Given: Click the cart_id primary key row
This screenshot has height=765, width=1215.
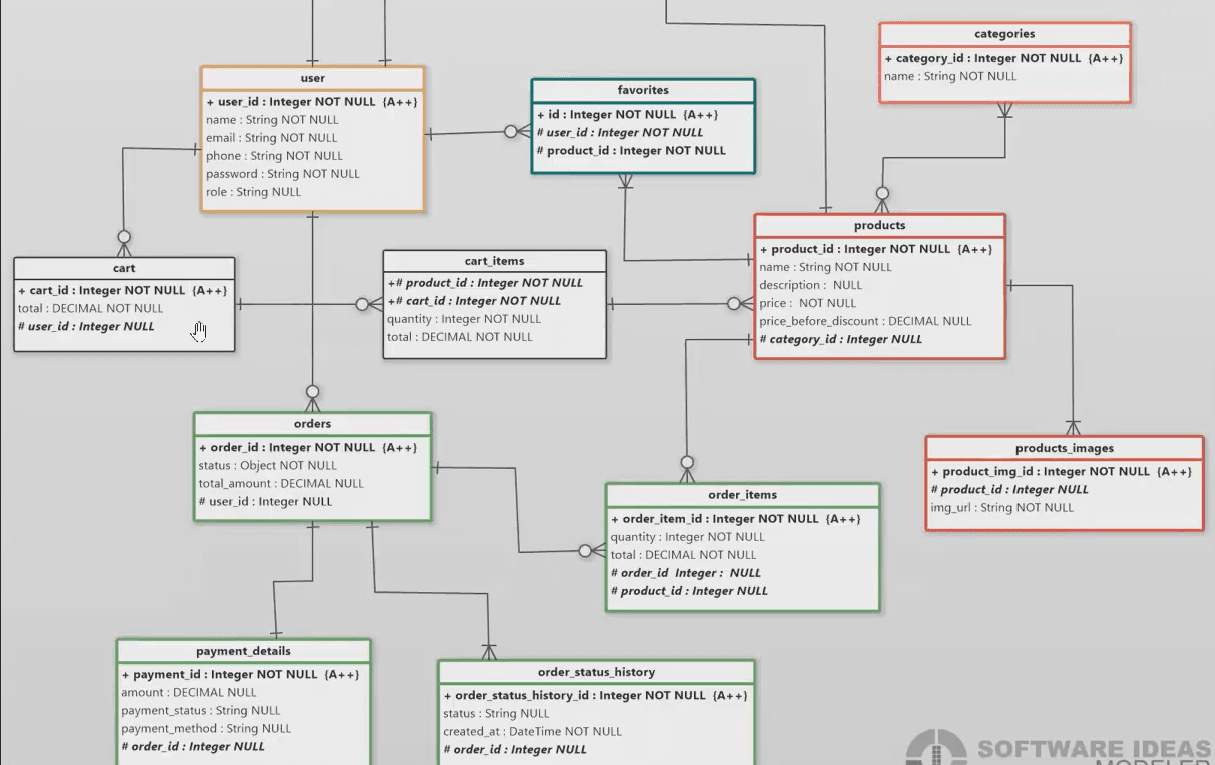Looking at the screenshot, I should click(122, 291).
